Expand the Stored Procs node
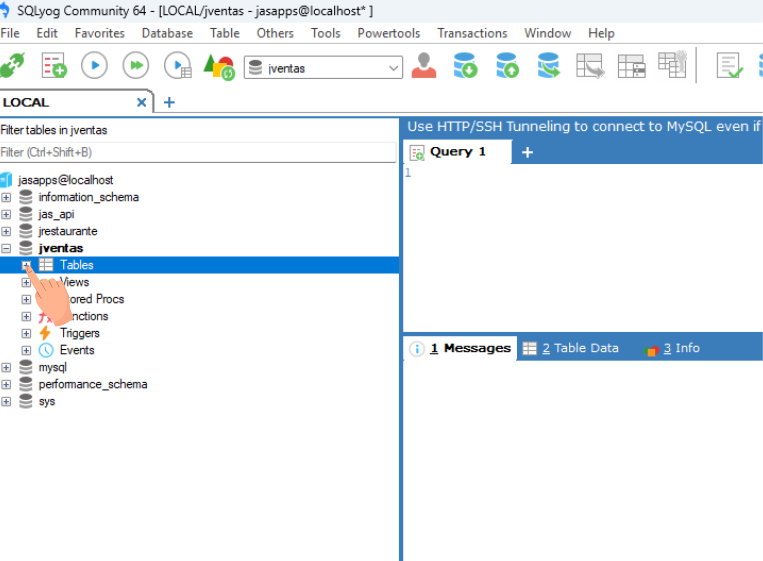 pos(26,300)
